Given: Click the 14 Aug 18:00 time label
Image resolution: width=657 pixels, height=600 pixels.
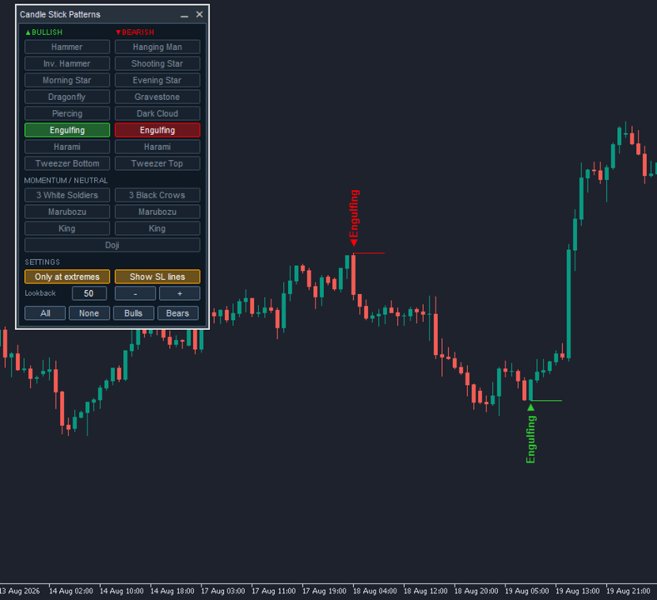Looking at the screenshot, I should [172, 591].
